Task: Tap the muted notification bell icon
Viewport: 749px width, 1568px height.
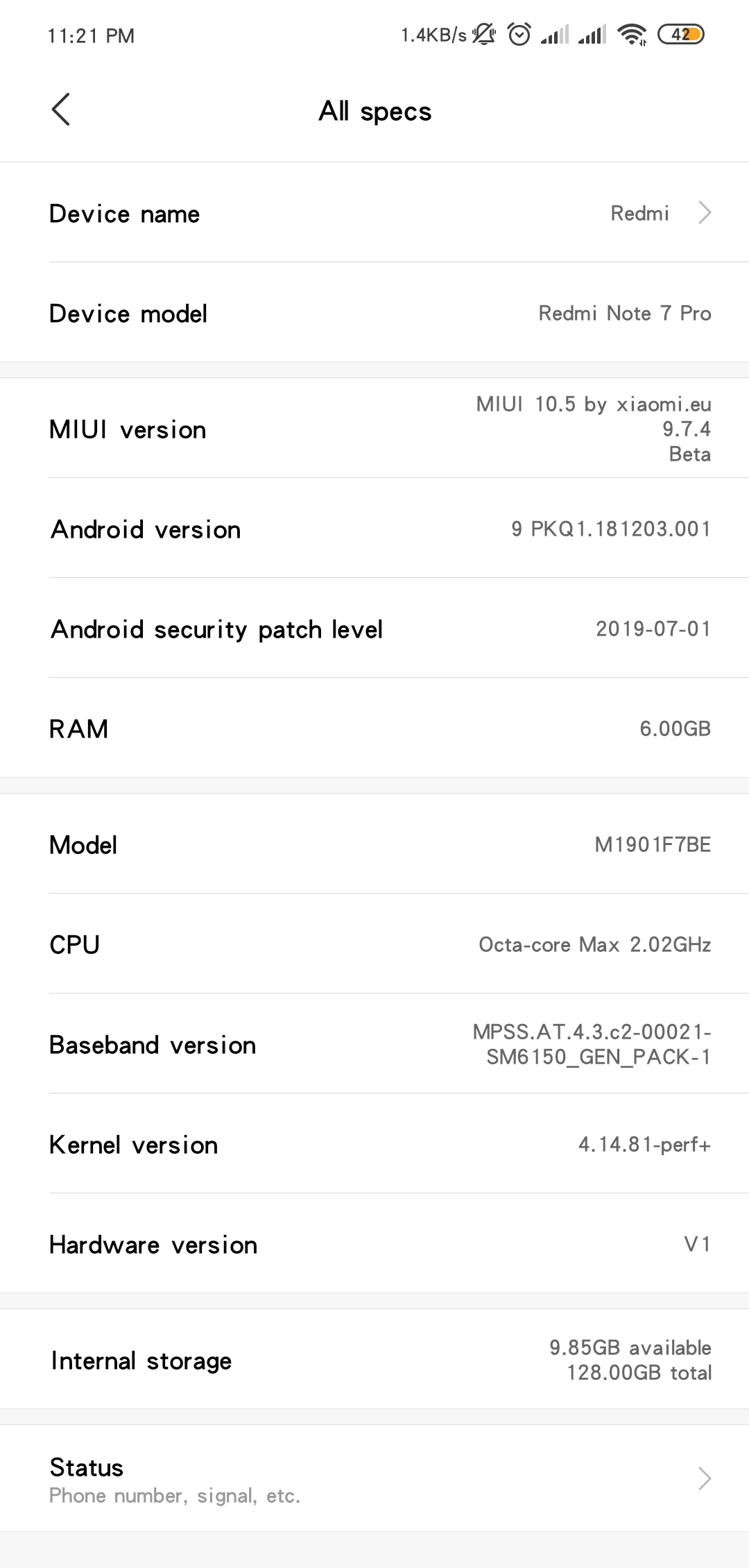Action: pos(484,34)
